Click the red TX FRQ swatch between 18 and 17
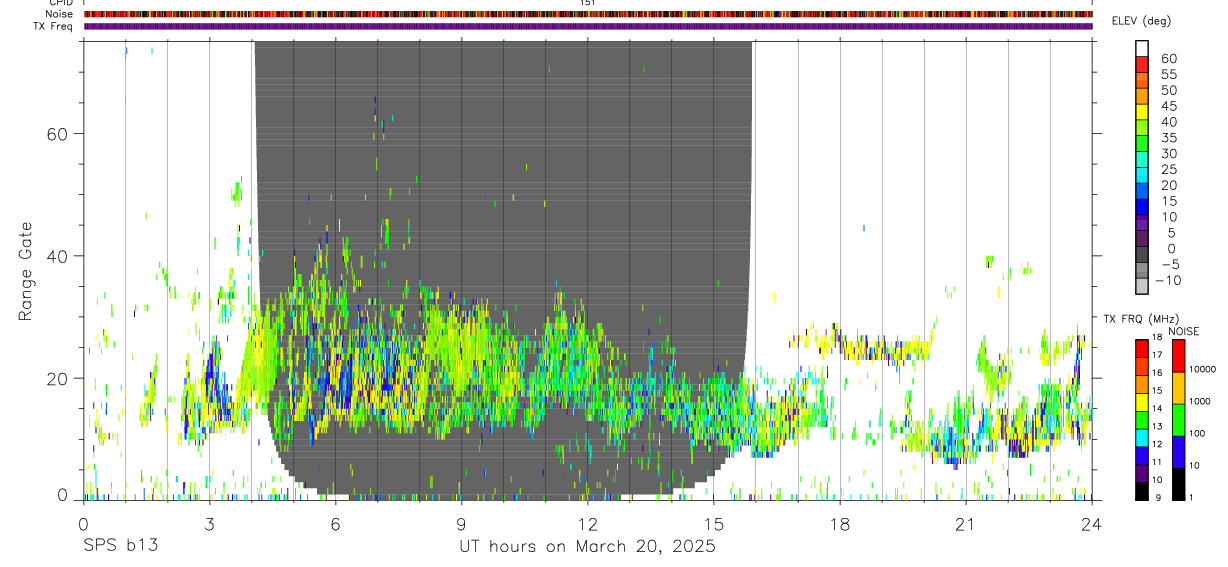This screenshot has height=567, width=1228. coord(1141,348)
